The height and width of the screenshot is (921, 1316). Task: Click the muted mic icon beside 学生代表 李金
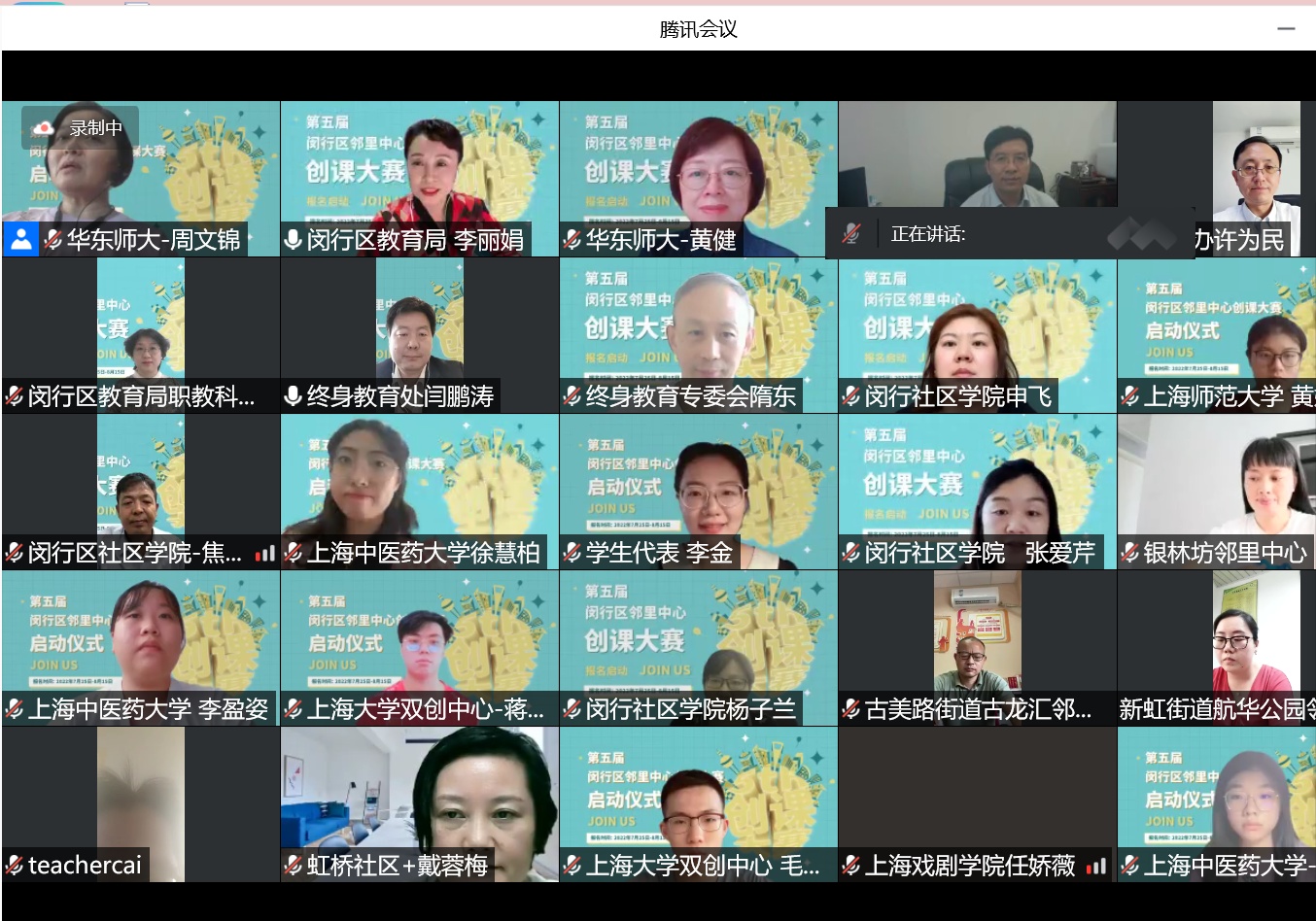click(x=572, y=554)
